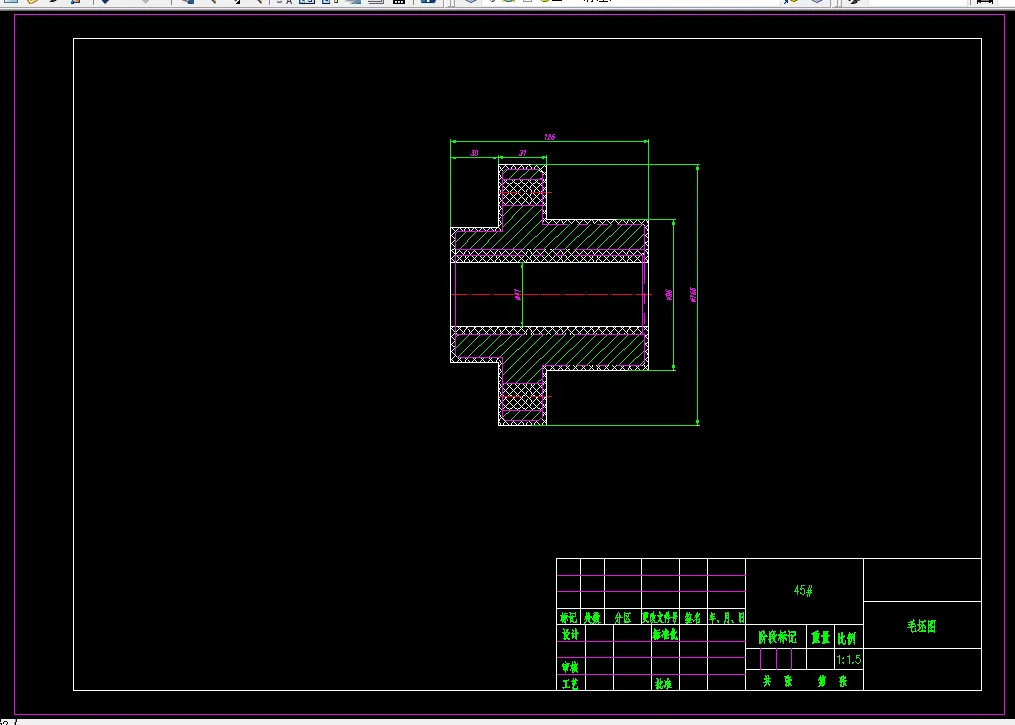Click the 阶段标记 title block label

pyautogui.click(x=777, y=638)
